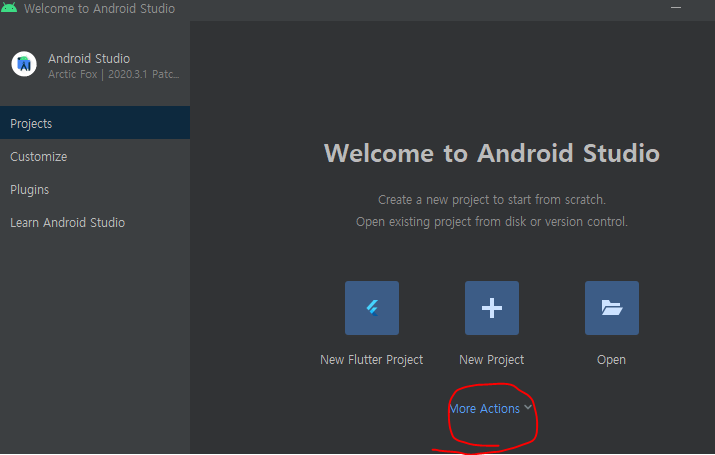The image size is (715, 455).
Task: Click the New Project label
Action: tap(492, 360)
